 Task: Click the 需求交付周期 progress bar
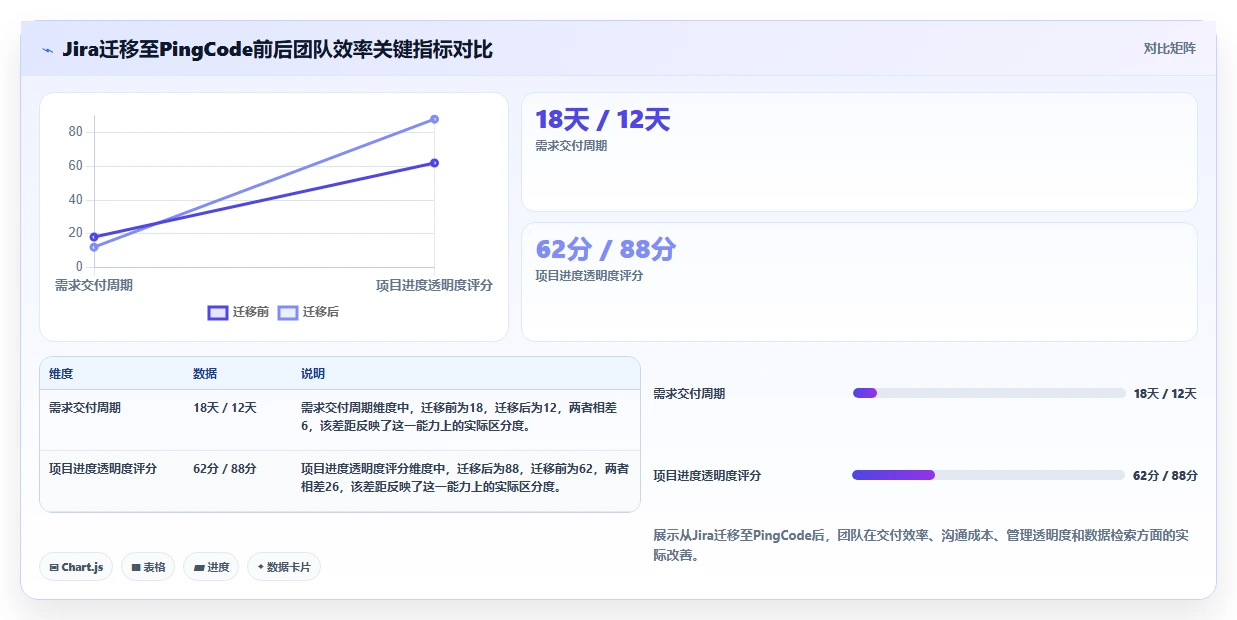[x=989, y=393]
